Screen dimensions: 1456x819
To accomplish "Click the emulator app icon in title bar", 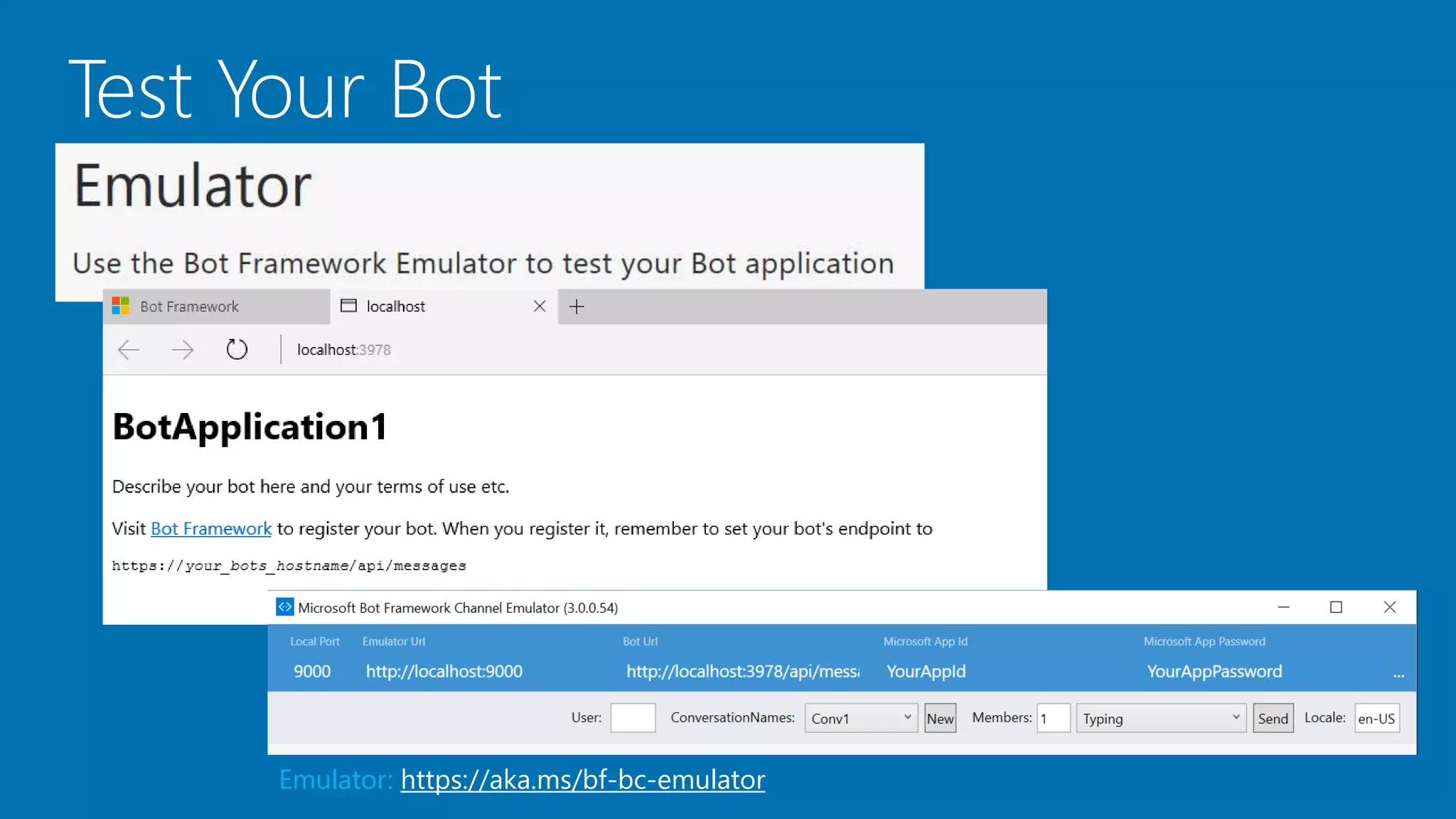I will click(284, 607).
